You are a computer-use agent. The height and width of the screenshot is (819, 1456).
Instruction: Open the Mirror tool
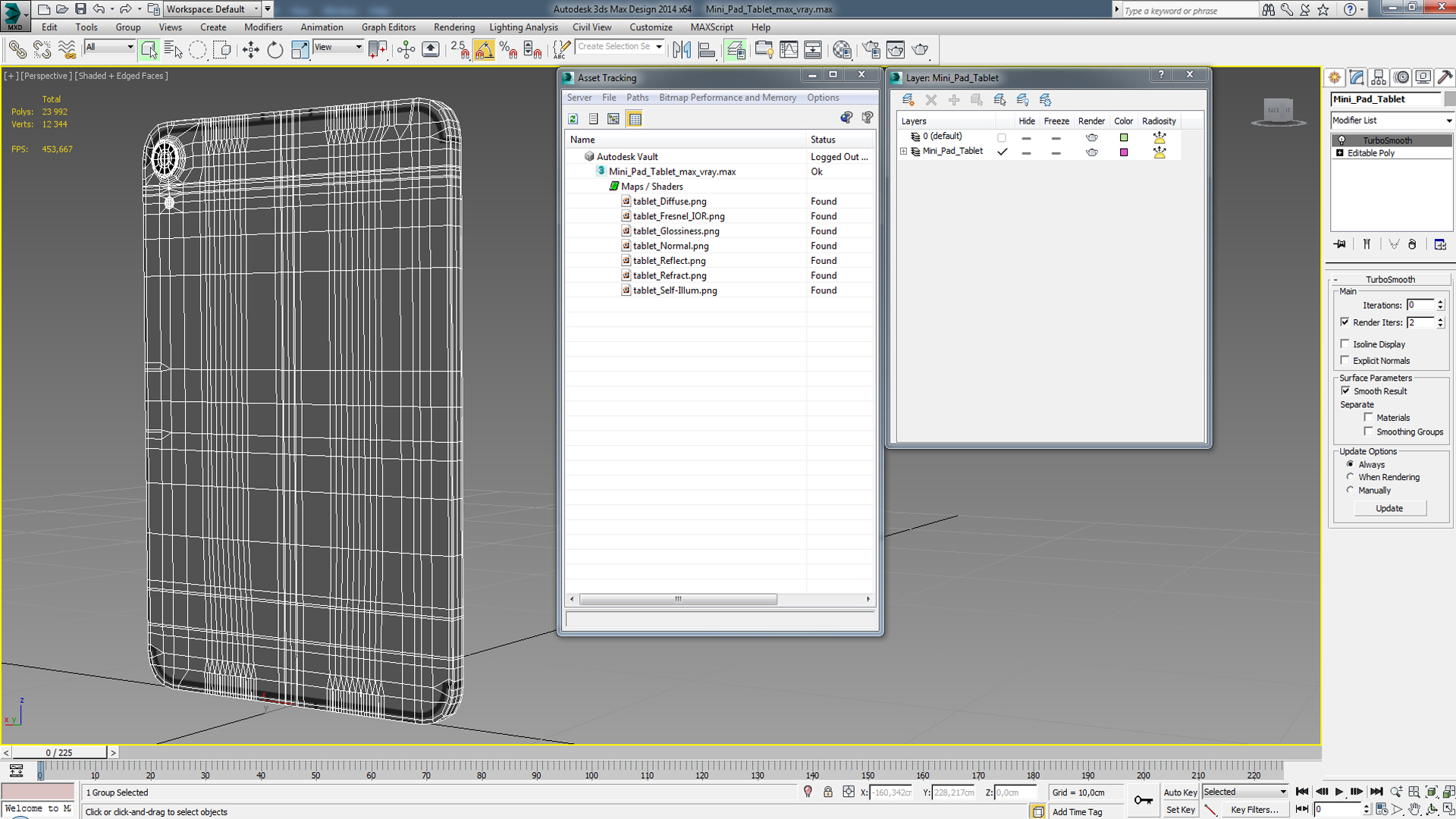682,50
